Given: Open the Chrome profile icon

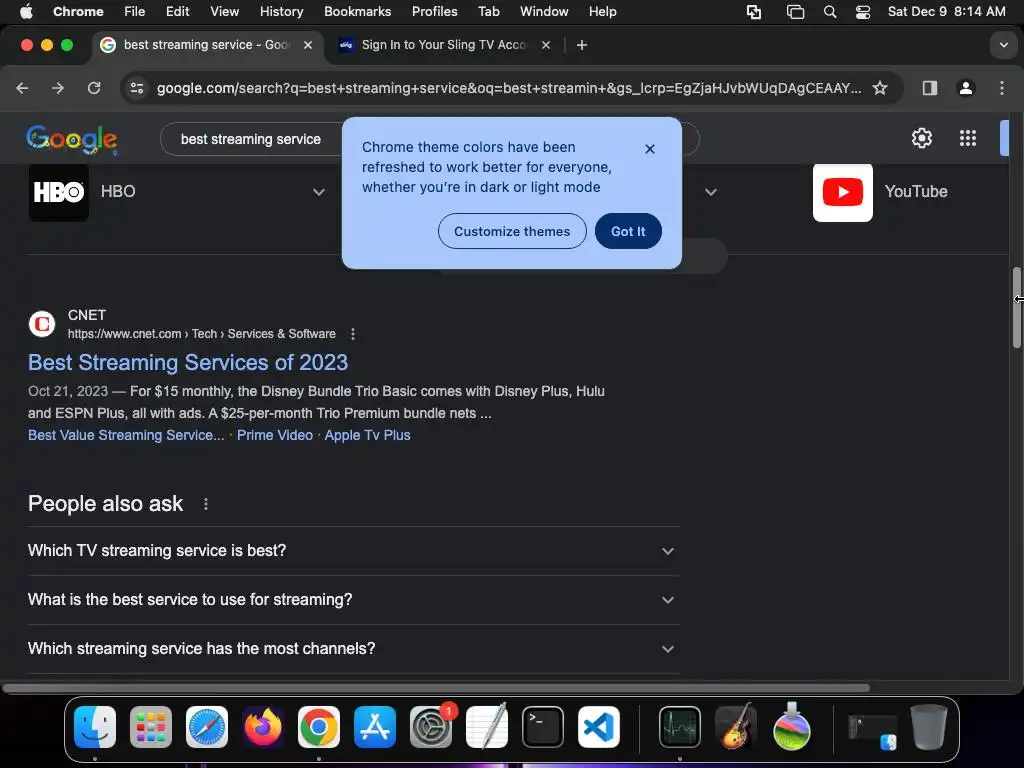Looking at the screenshot, I should pyautogui.click(x=966, y=88).
